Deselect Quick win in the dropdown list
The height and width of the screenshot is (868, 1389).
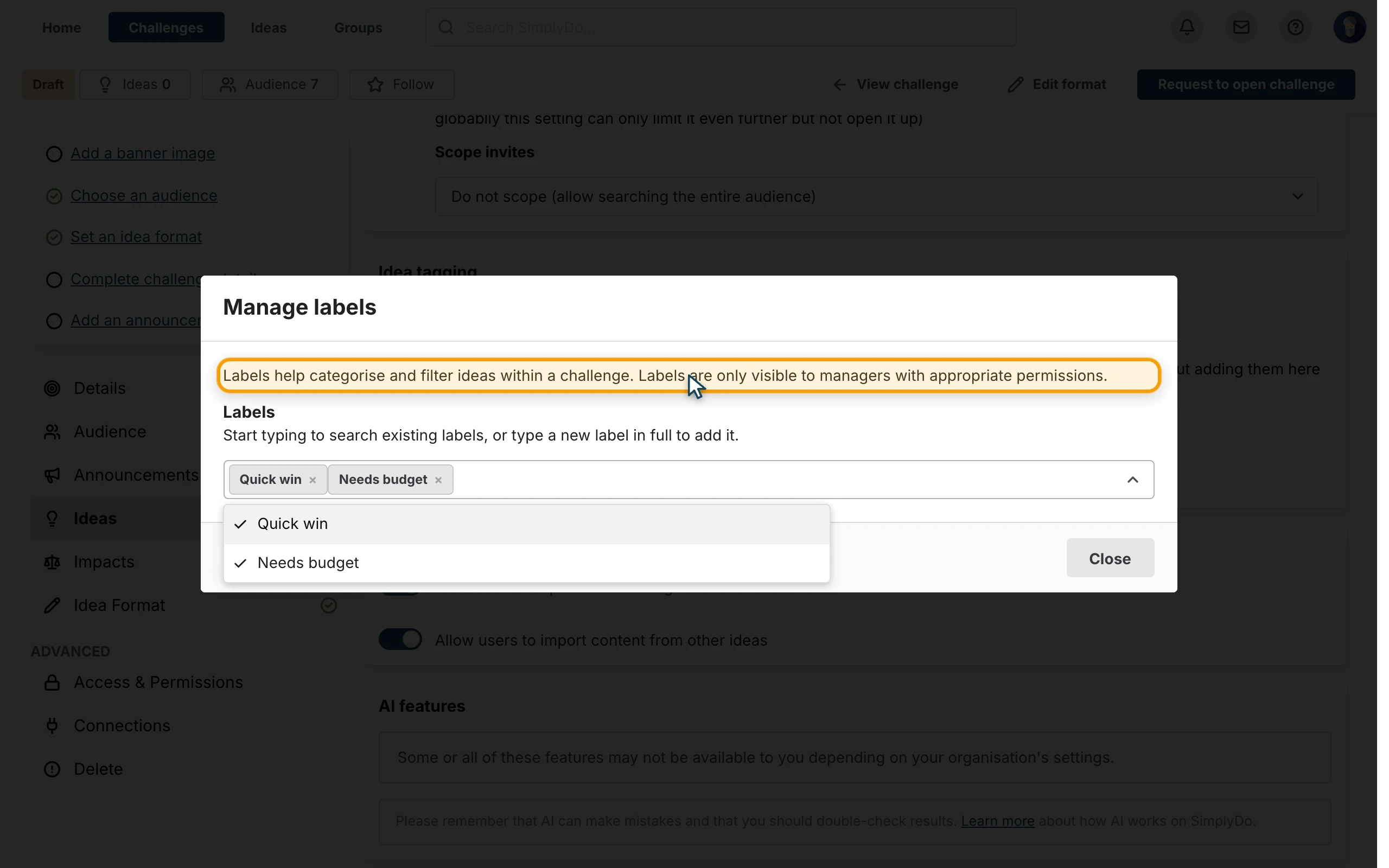pyautogui.click(x=526, y=524)
